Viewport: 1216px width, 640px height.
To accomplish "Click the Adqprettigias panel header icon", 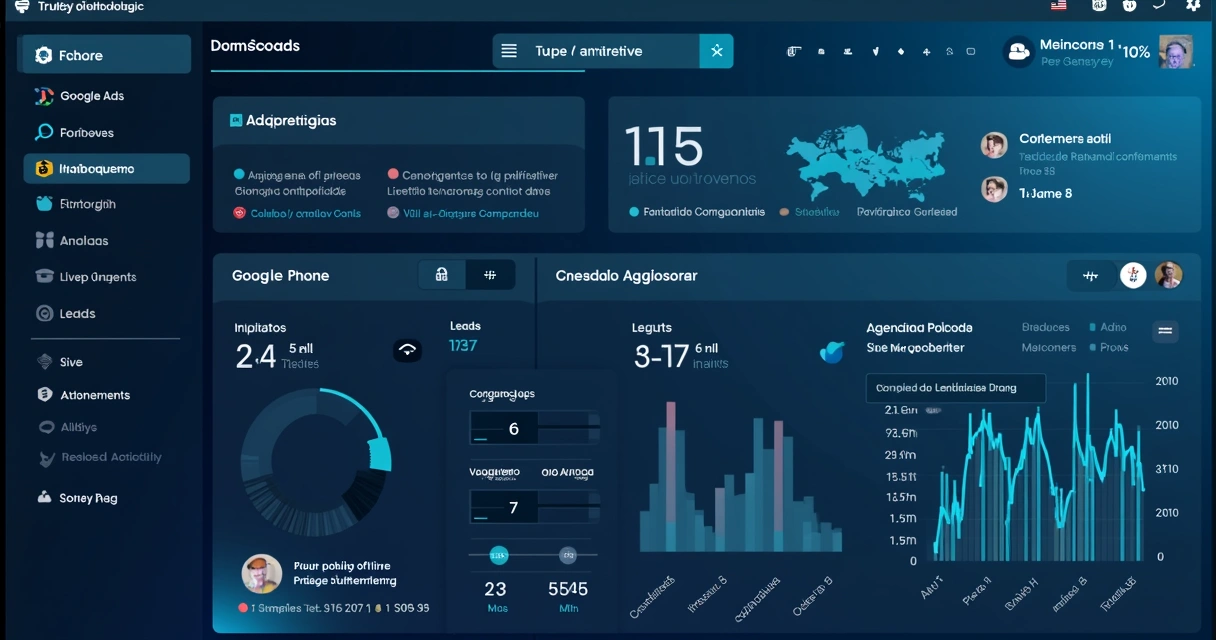I will [236, 120].
